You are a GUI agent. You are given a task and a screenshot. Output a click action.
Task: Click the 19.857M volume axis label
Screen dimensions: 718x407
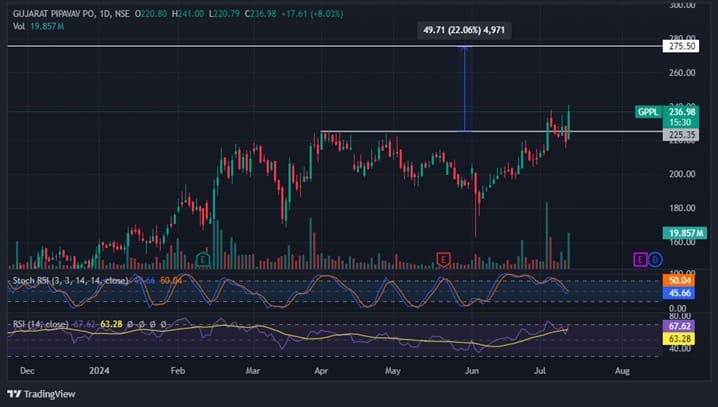[682, 232]
